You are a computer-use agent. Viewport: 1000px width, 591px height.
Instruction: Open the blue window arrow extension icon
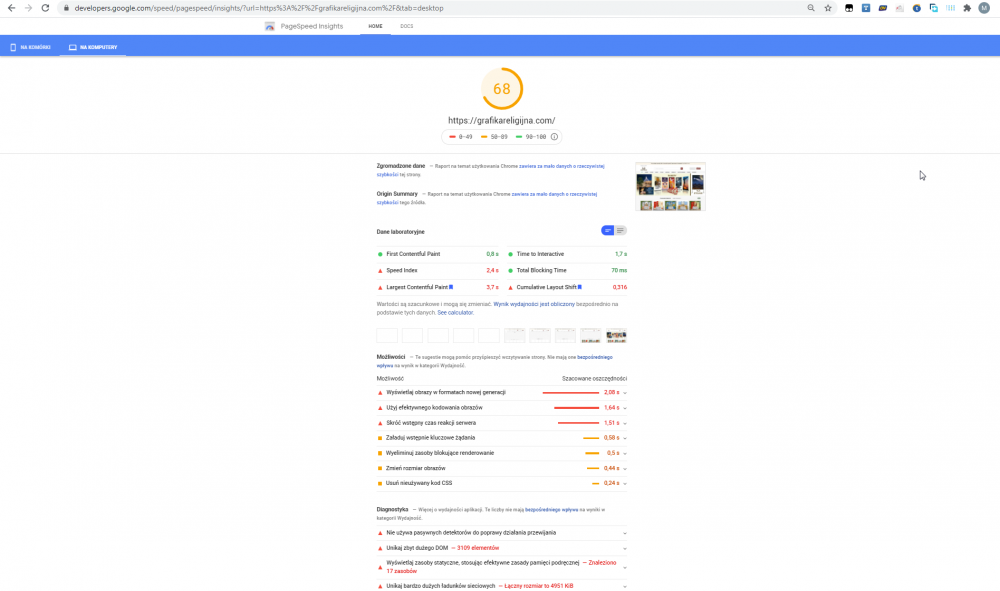click(x=934, y=8)
